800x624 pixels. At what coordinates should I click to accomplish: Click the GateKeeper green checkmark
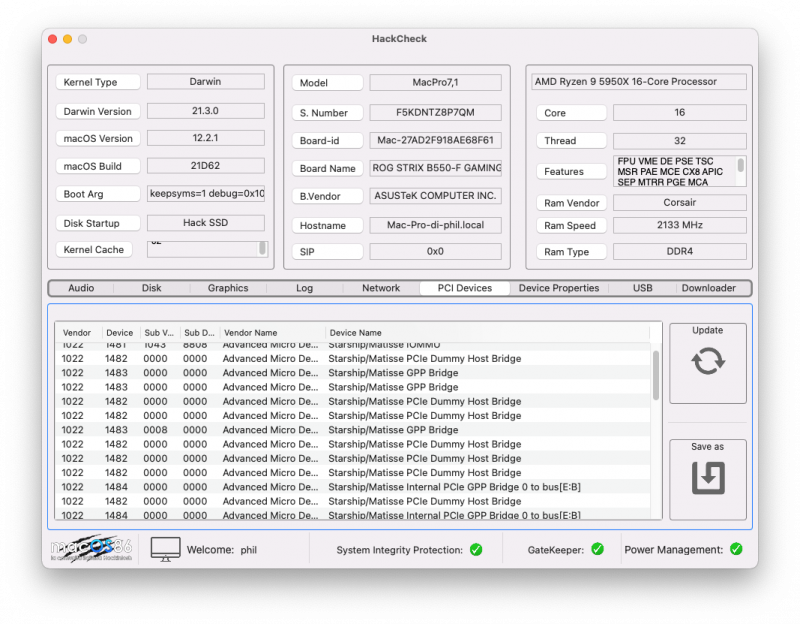597,549
